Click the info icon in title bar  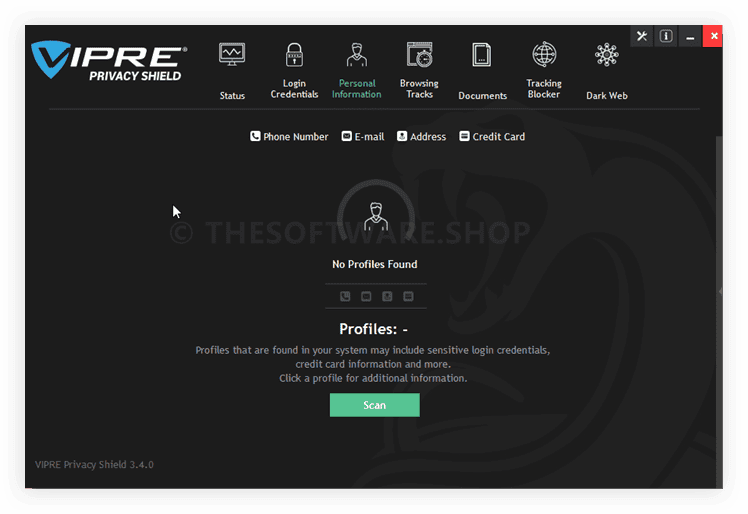pos(666,36)
